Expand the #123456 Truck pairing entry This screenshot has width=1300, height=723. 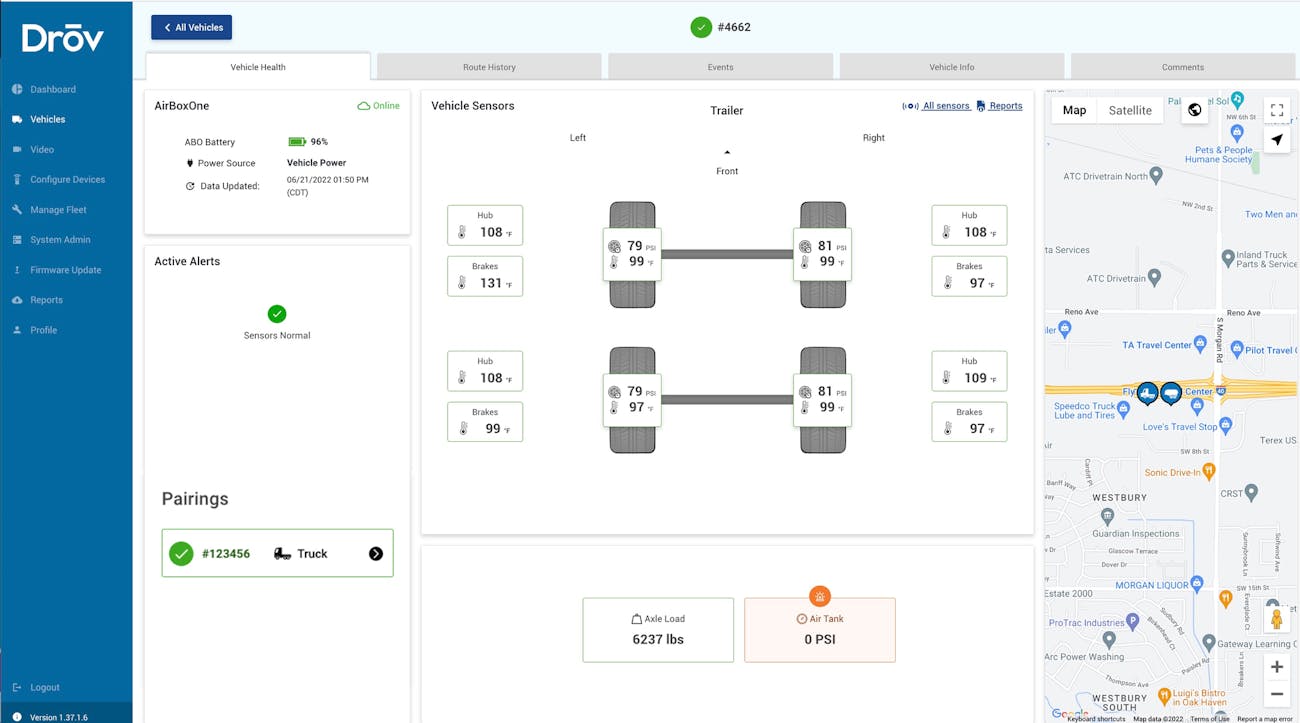(377, 552)
